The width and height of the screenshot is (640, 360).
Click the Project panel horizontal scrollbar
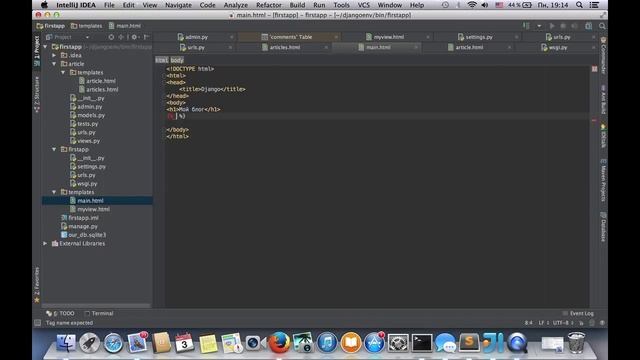pos(96,305)
